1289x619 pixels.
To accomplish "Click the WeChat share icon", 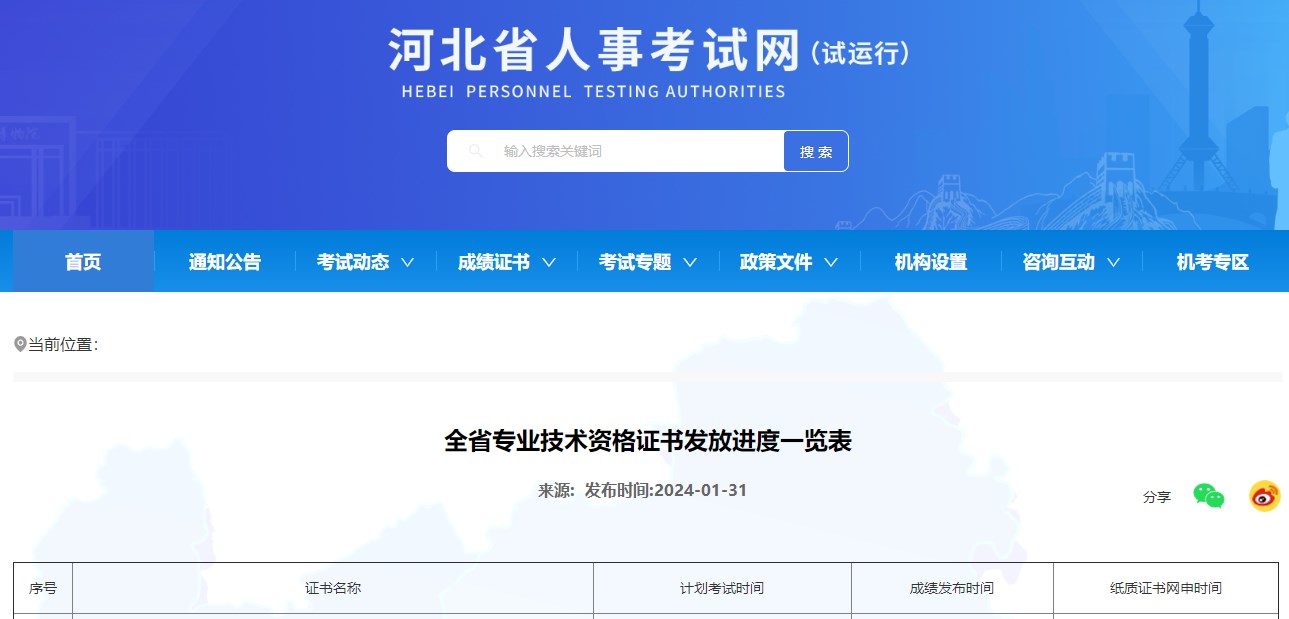I will pyautogui.click(x=1209, y=494).
